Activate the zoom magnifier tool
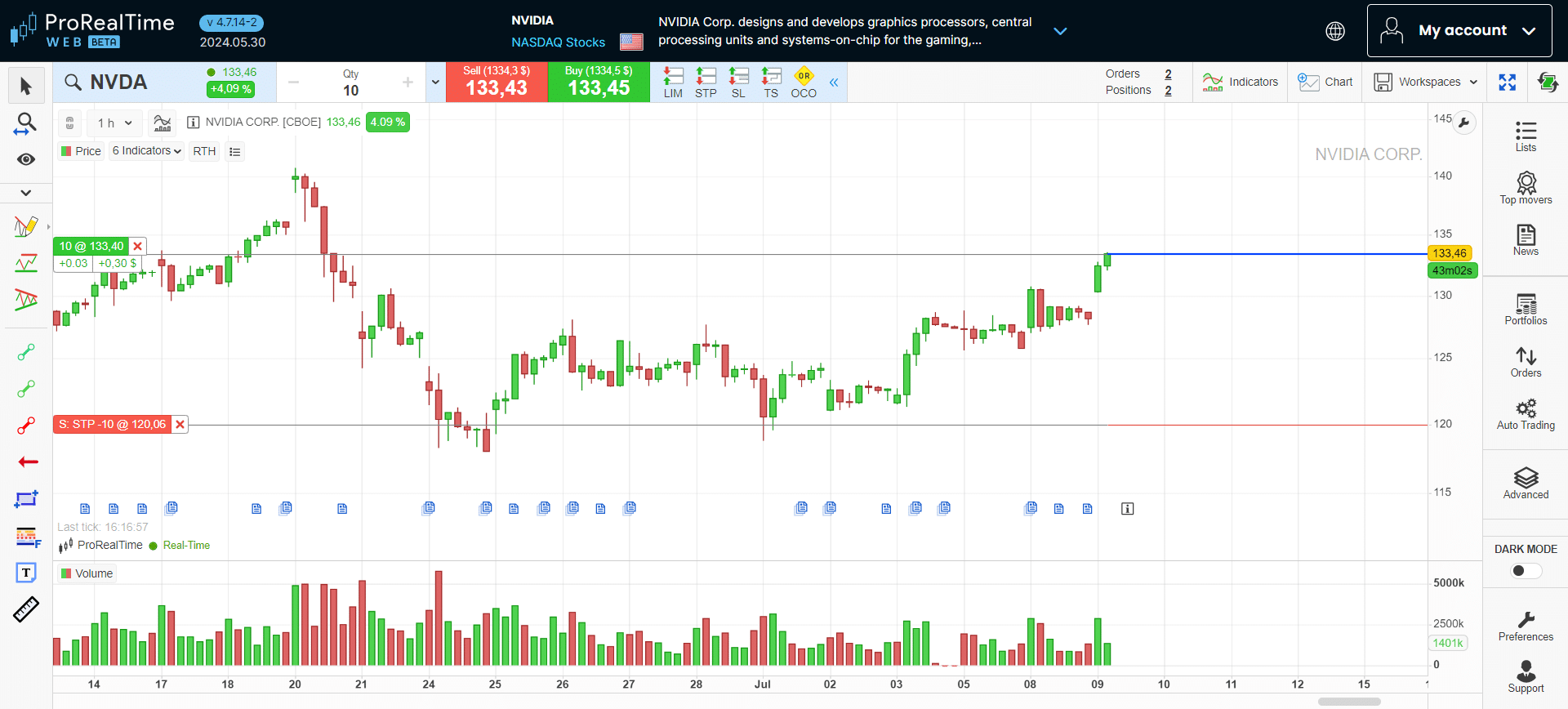Viewport: 1568px width, 709px height. (26, 123)
